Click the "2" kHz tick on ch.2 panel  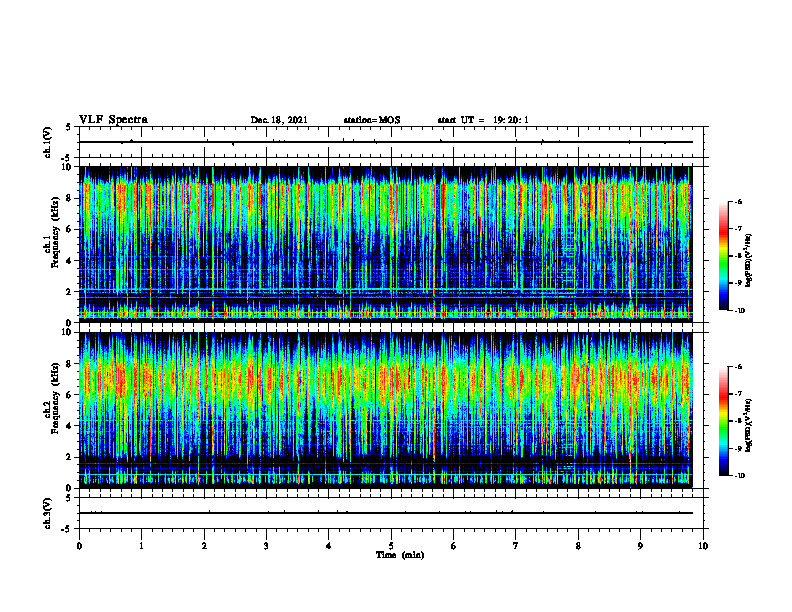[x=70, y=457]
